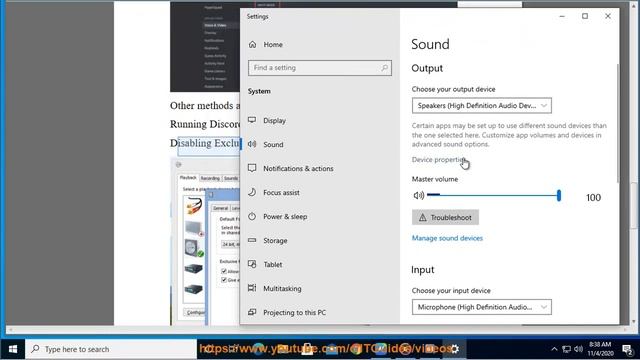
Task: Open the taskbar network icon
Action: (x=566, y=349)
